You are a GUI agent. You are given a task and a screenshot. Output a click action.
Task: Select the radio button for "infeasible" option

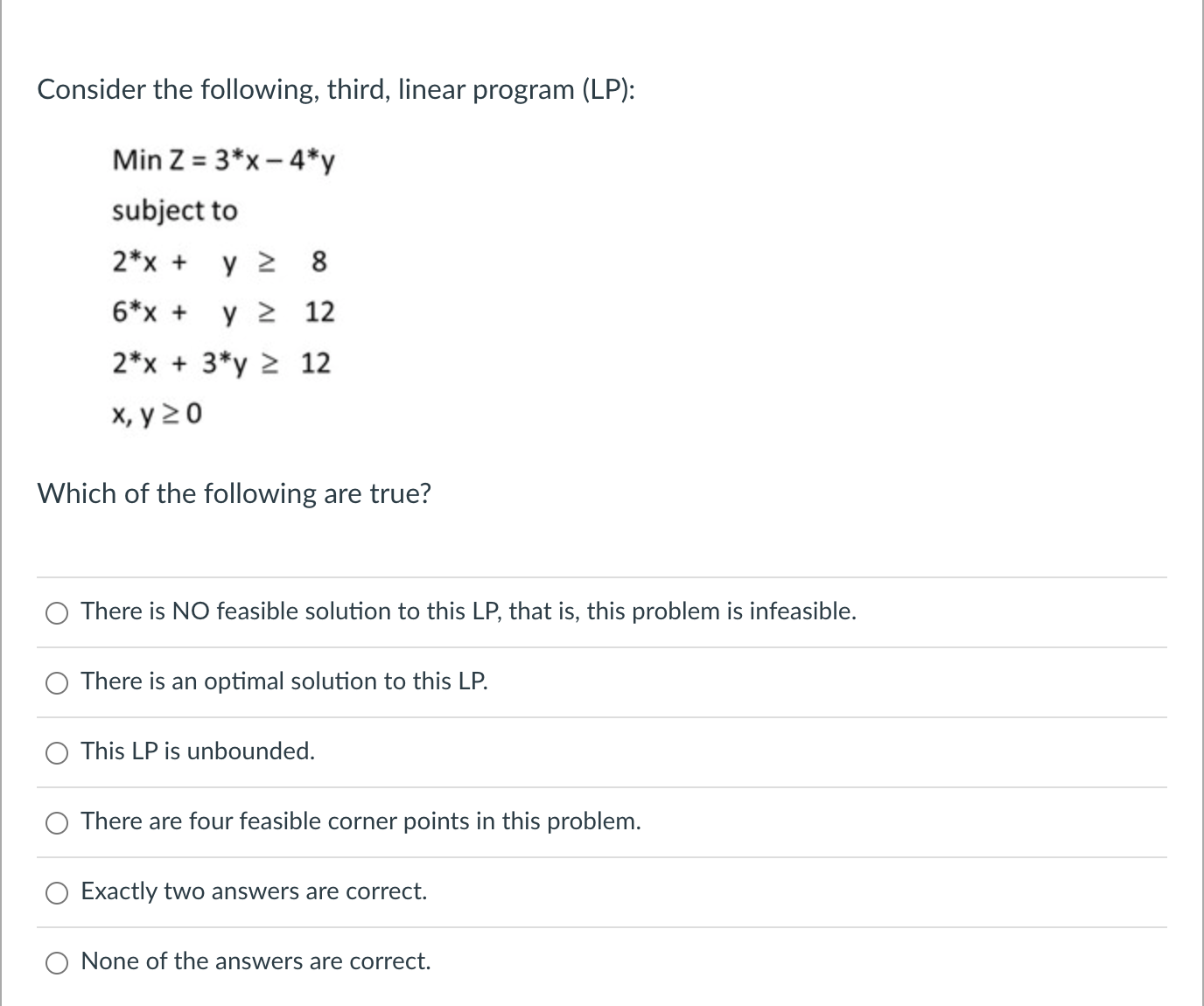pos(56,612)
